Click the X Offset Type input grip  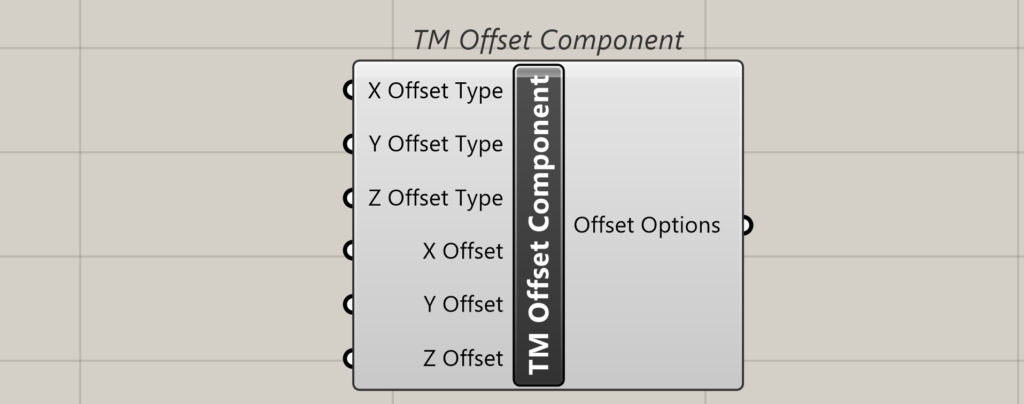coord(349,91)
